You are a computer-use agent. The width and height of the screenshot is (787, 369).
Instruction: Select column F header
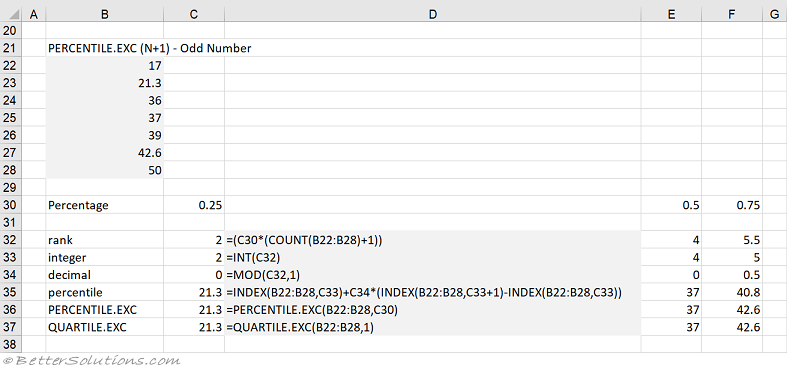pos(732,15)
